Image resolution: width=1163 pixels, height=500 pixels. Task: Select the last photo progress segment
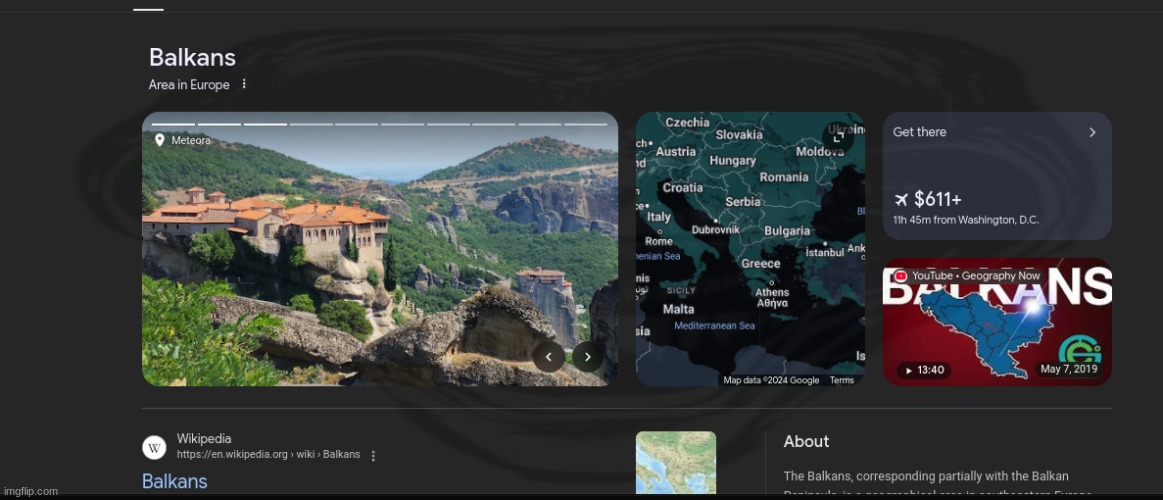pos(586,124)
